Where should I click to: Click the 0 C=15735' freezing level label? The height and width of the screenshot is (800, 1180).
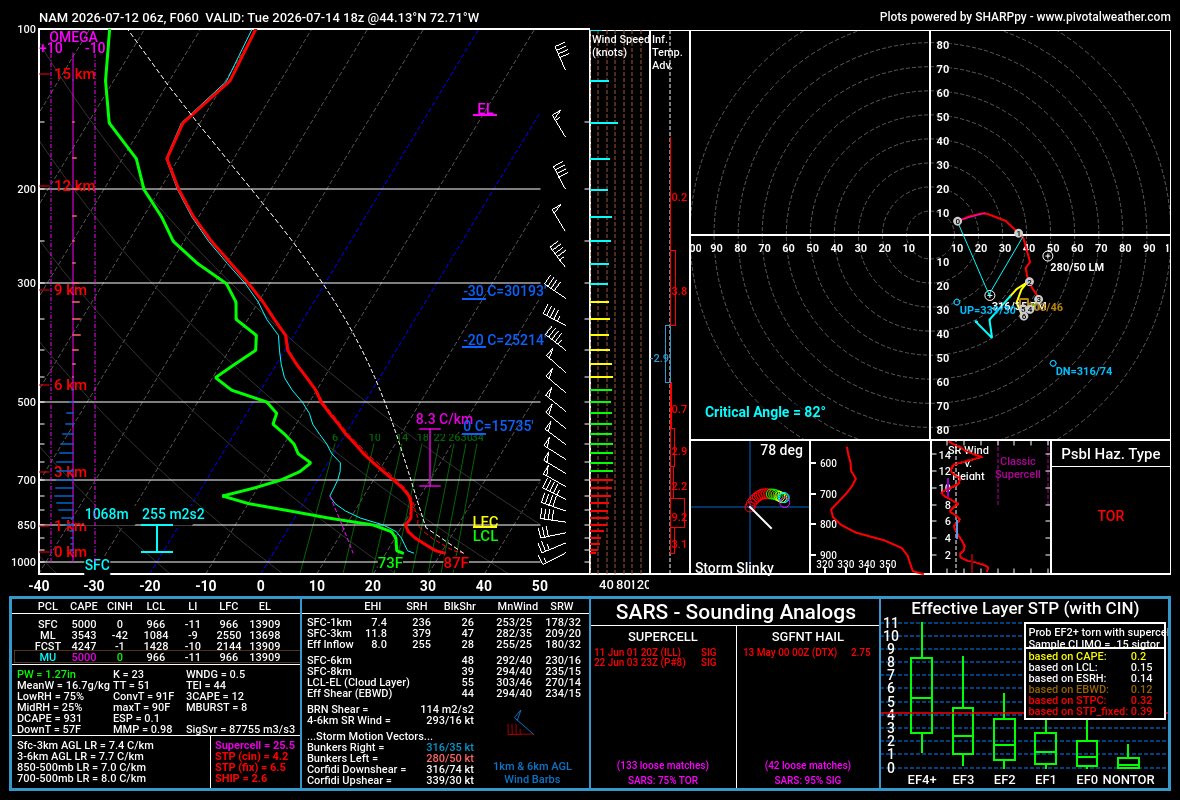coord(497,426)
